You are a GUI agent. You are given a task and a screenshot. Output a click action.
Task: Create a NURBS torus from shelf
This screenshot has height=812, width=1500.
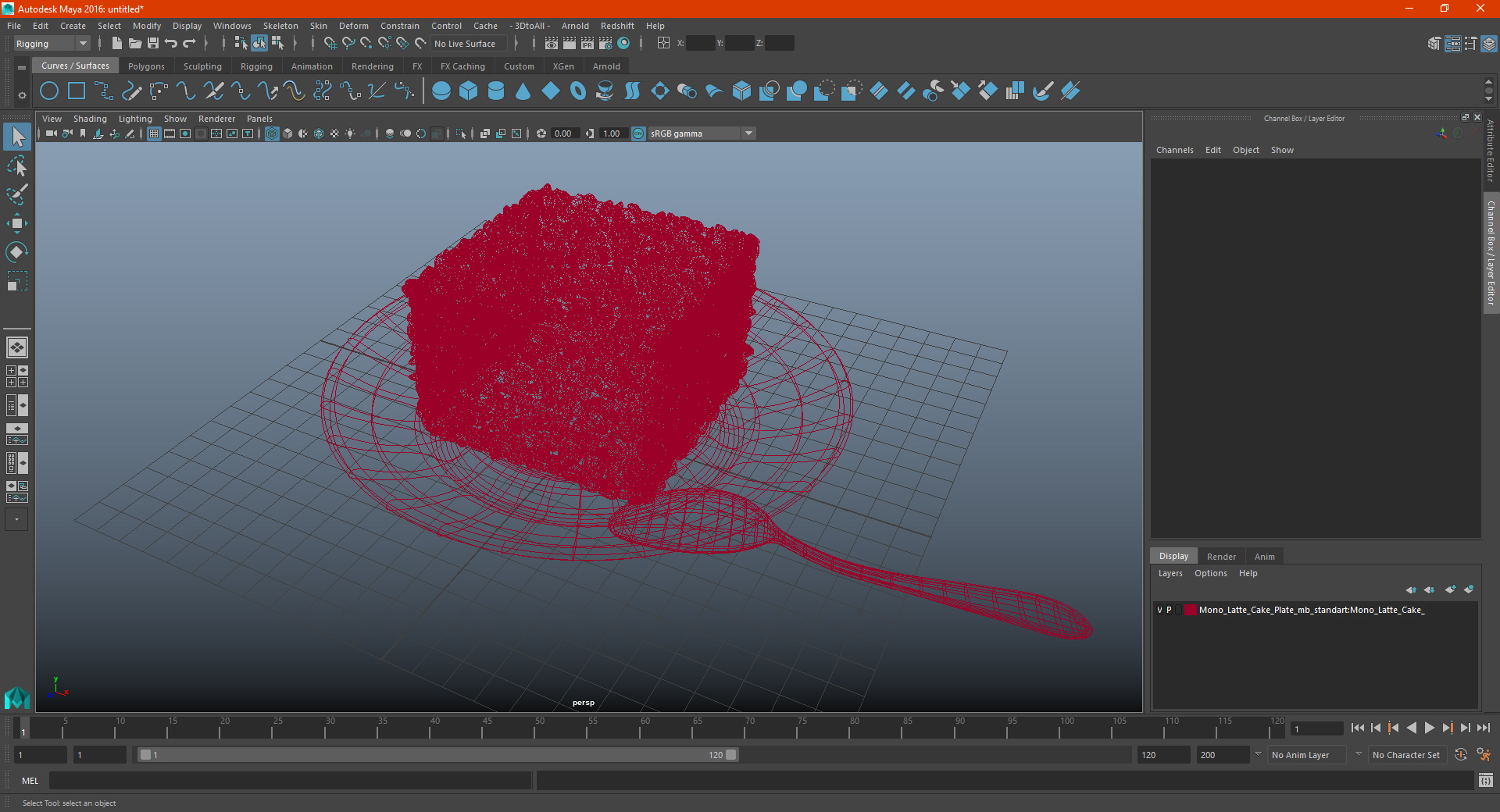click(578, 91)
